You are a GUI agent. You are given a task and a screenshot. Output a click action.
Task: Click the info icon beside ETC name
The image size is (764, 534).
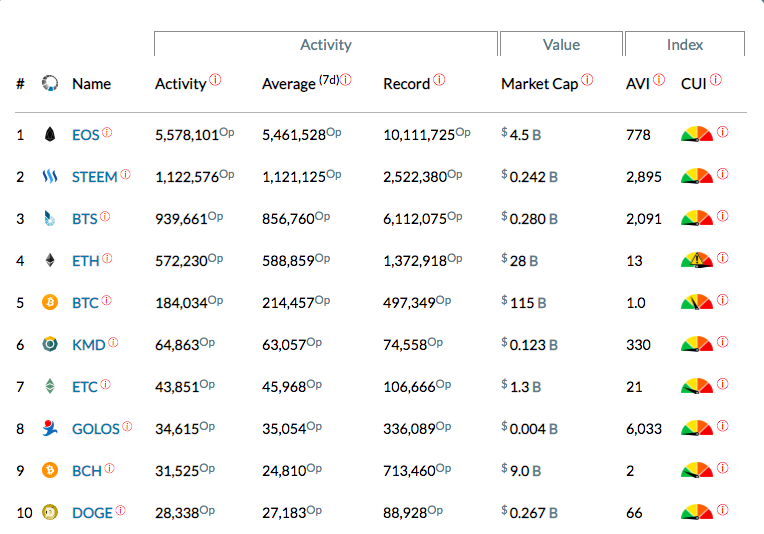[x=105, y=384]
